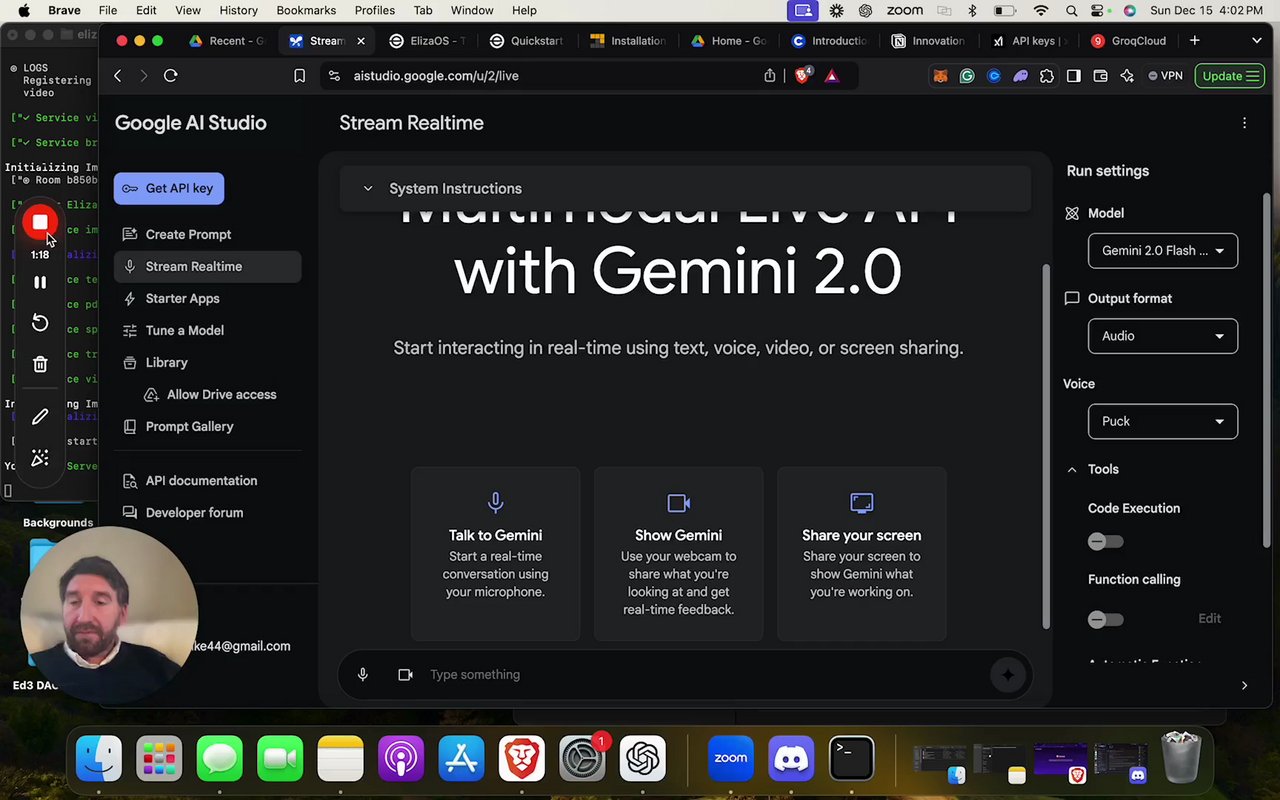Viewport: 1280px width, 800px height.
Task: Open the MetaMask fox extension
Action: (x=940, y=76)
